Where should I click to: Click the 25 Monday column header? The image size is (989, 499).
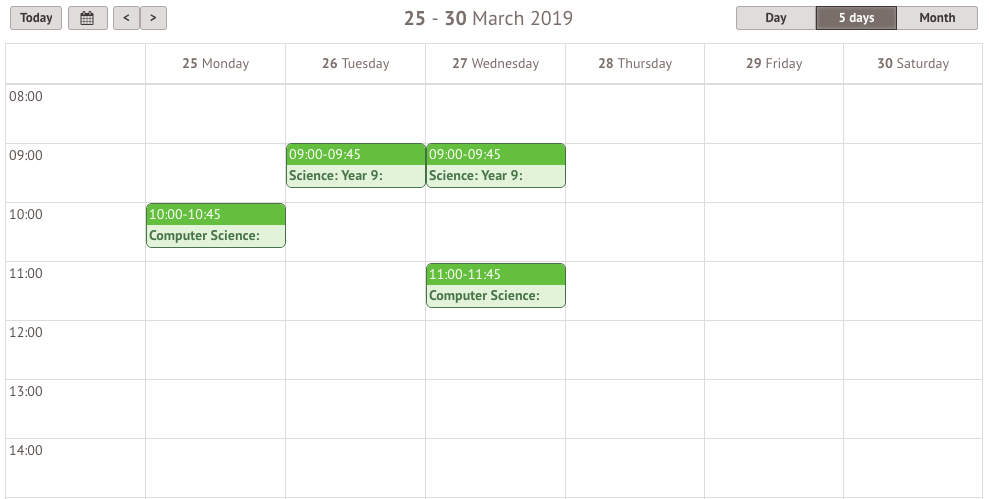[x=216, y=63]
